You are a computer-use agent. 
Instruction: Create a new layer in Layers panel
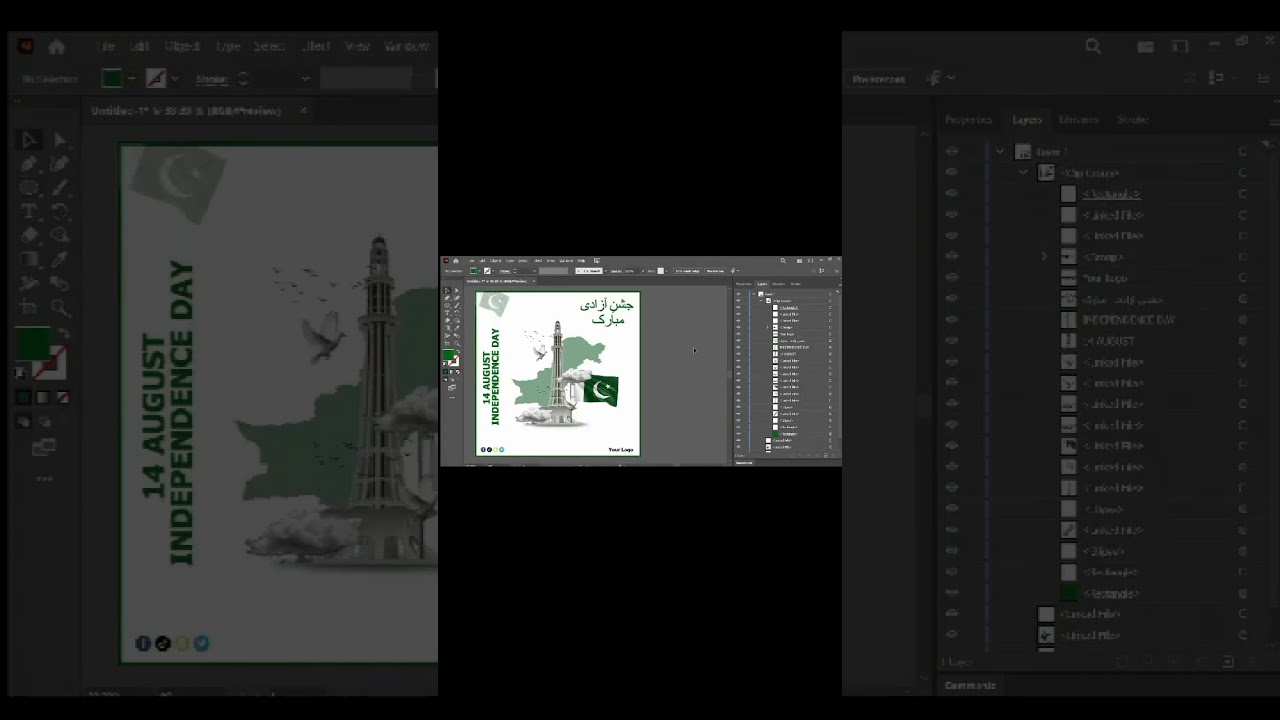coord(1228,662)
